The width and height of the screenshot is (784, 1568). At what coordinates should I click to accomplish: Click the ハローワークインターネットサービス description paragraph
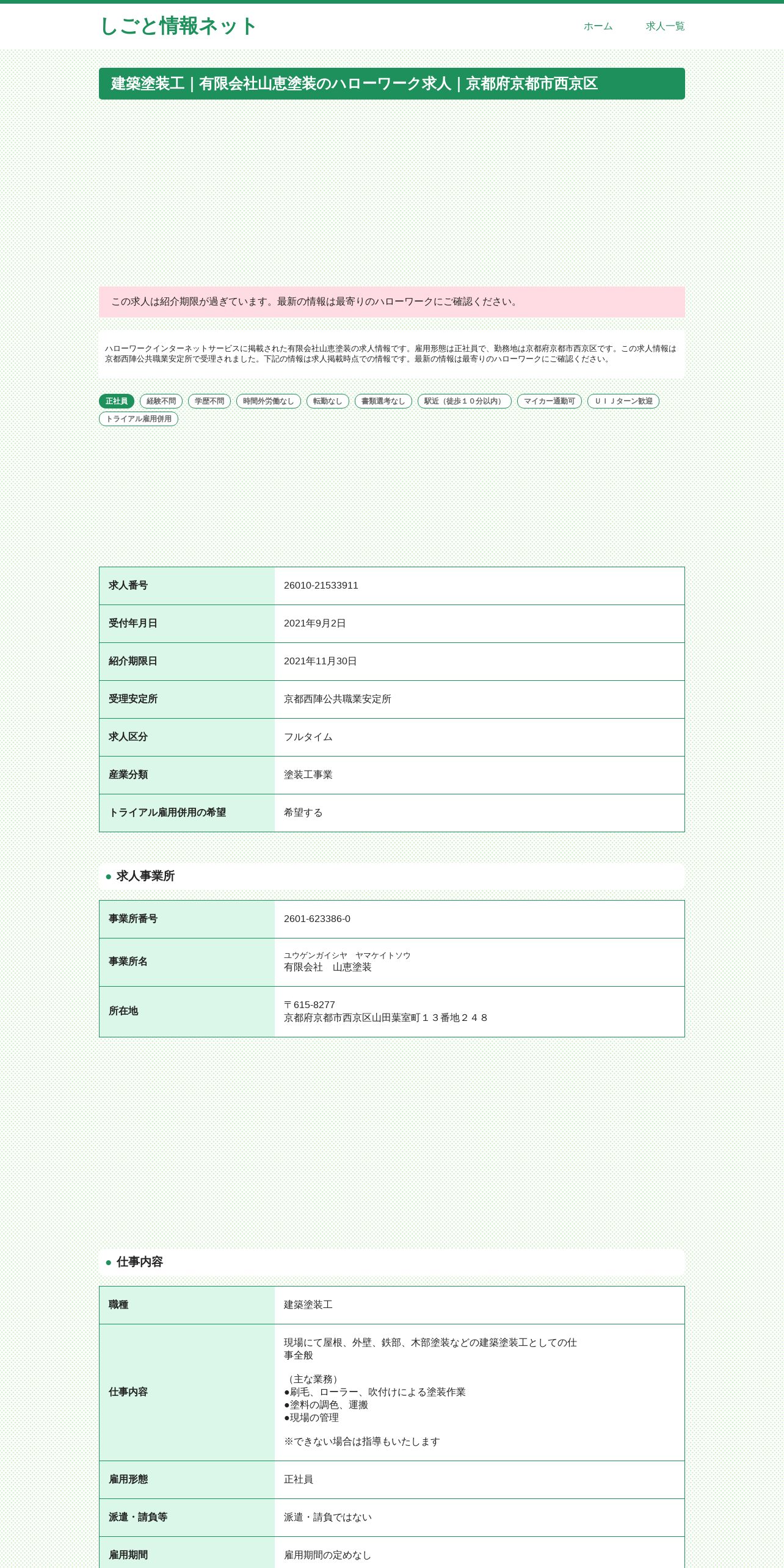click(392, 354)
